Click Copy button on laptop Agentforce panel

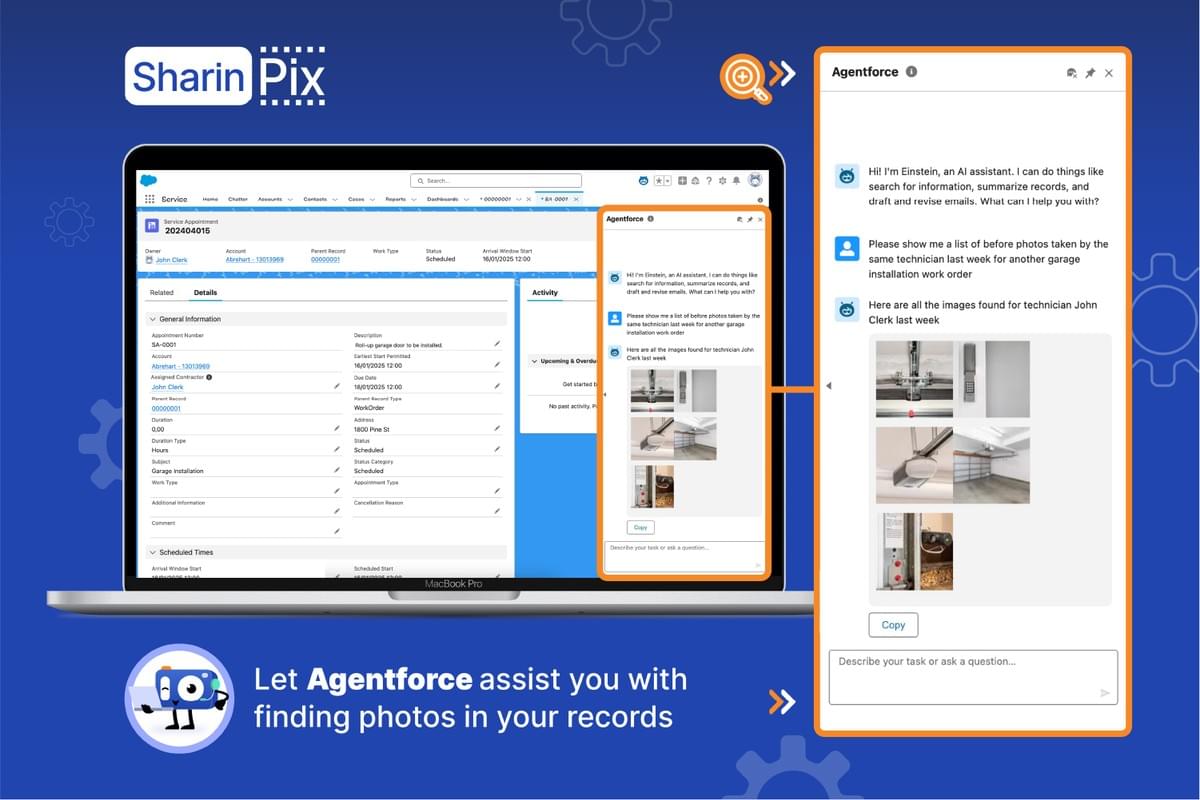point(641,527)
